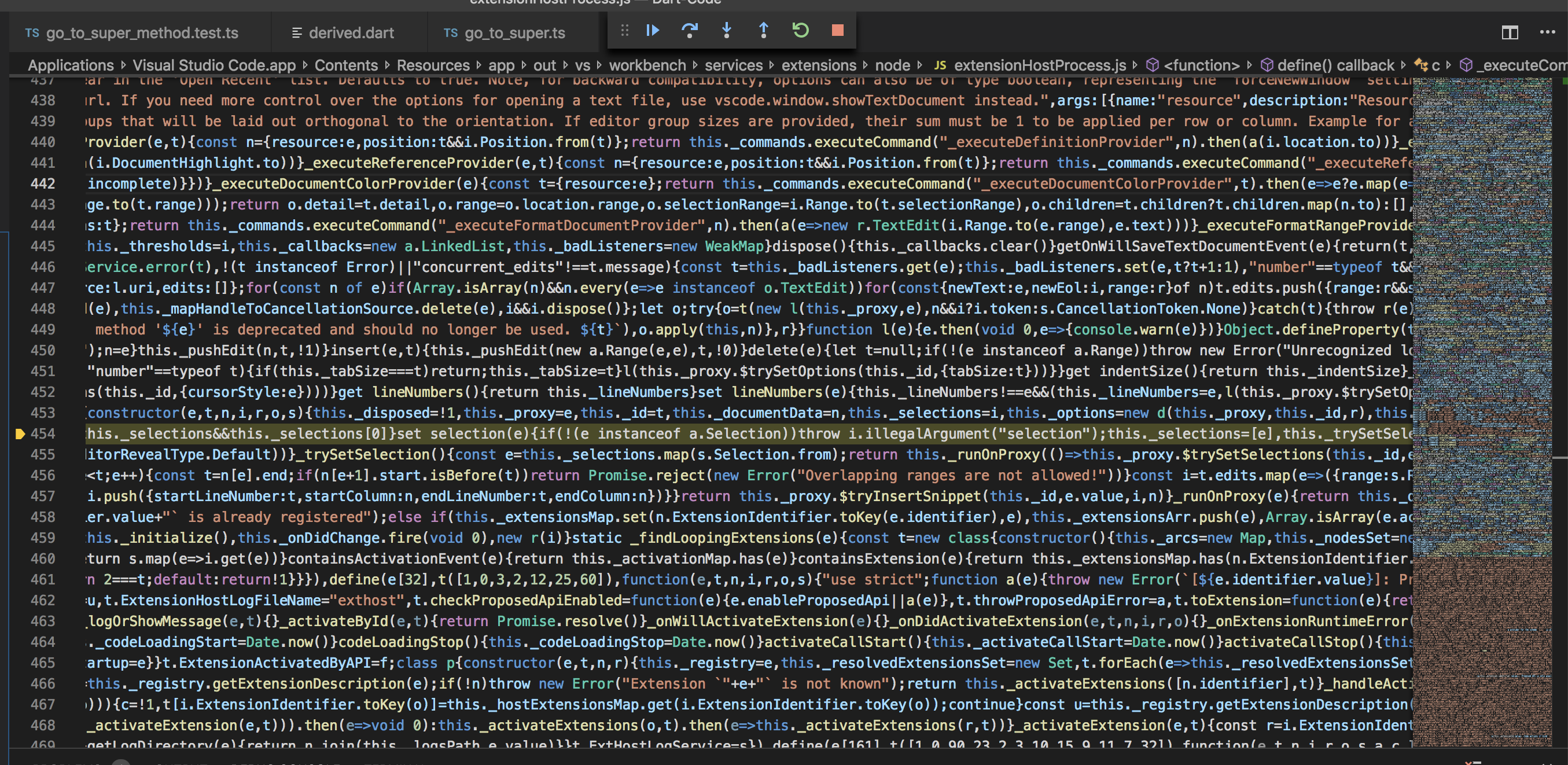Step out of the current function
Viewport: 1568px width, 765px height.
[x=763, y=31]
